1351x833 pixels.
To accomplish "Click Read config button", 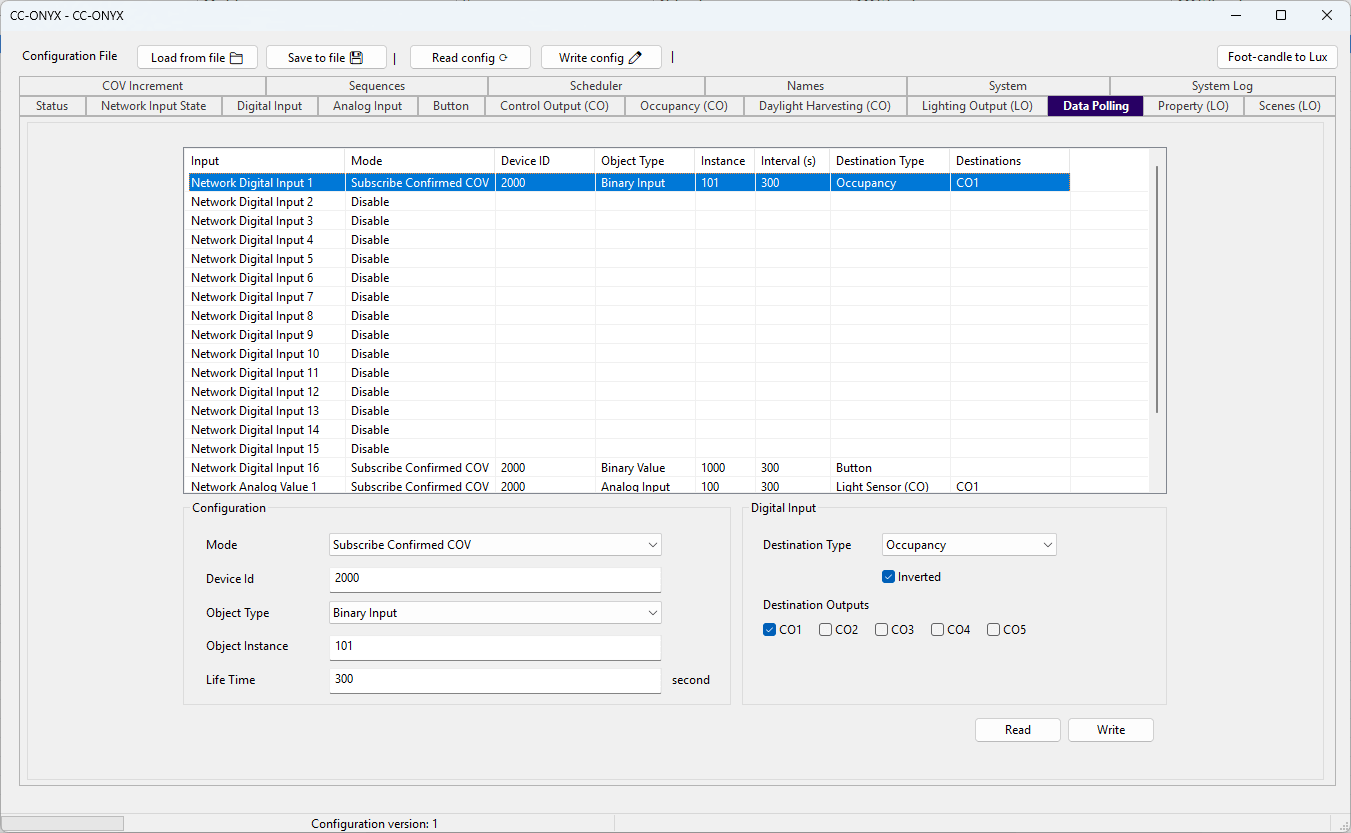I will (x=470, y=58).
